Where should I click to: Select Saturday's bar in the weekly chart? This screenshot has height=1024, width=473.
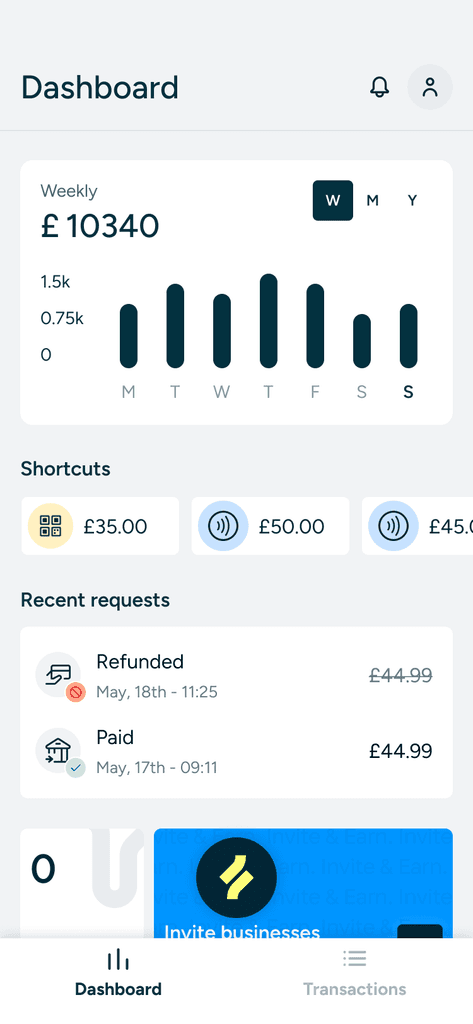click(x=362, y=341)
